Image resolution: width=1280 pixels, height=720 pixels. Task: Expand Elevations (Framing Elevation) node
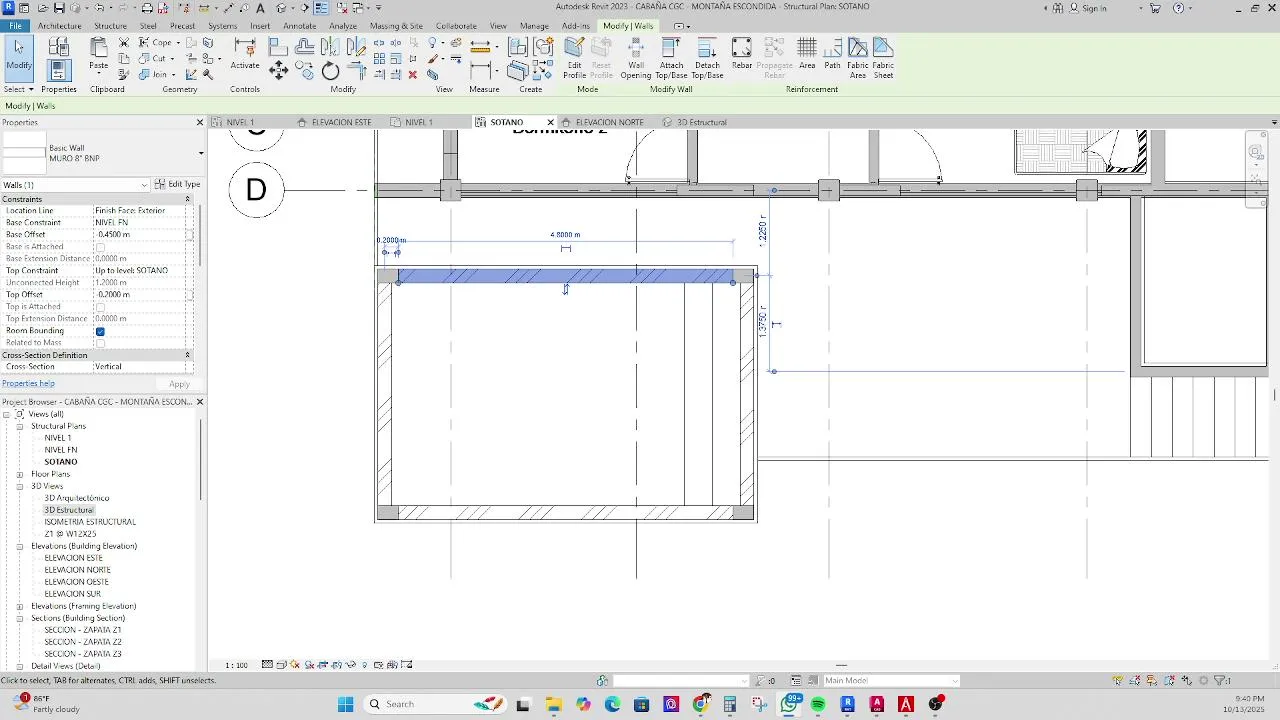20,606
